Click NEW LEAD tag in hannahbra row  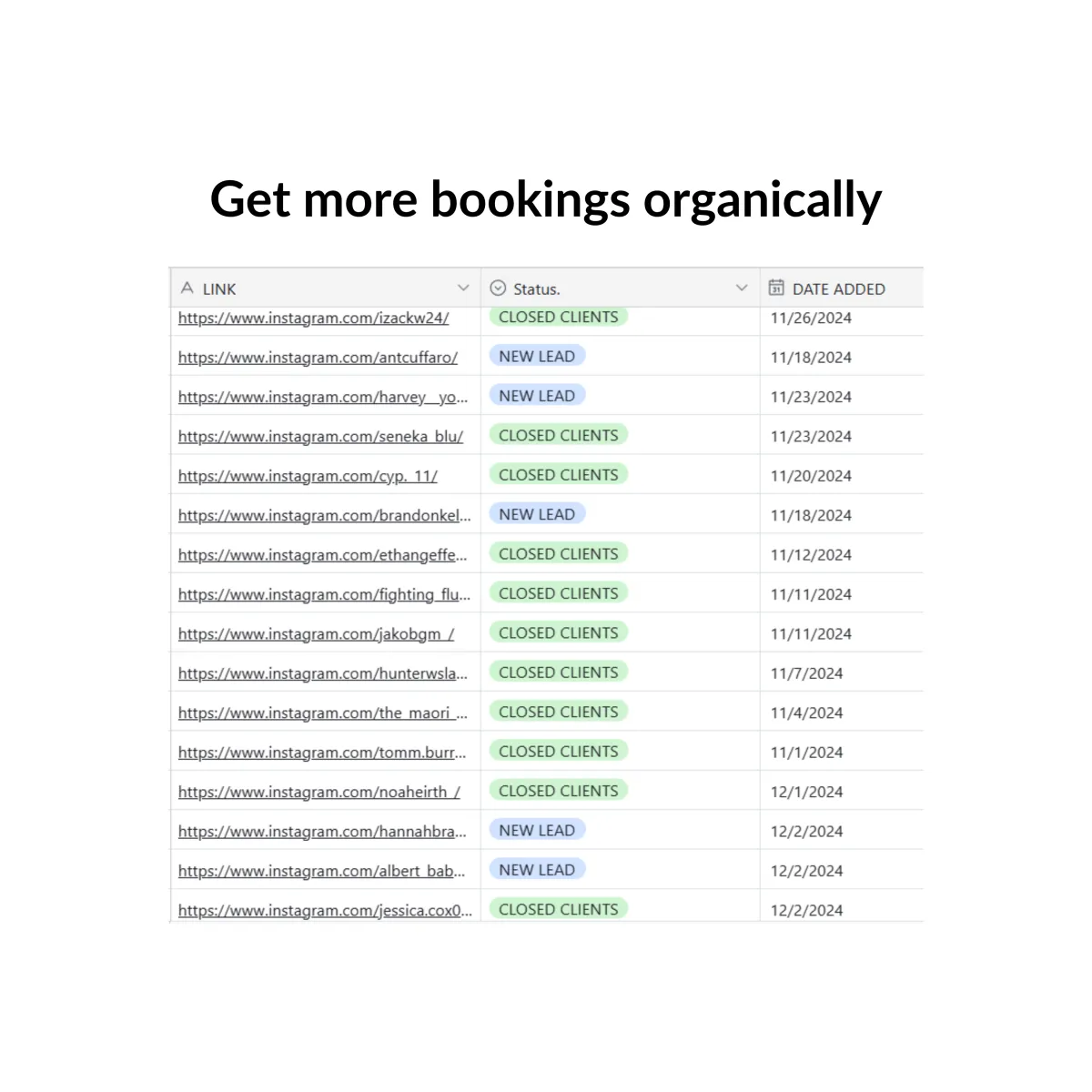pos(537,831)
